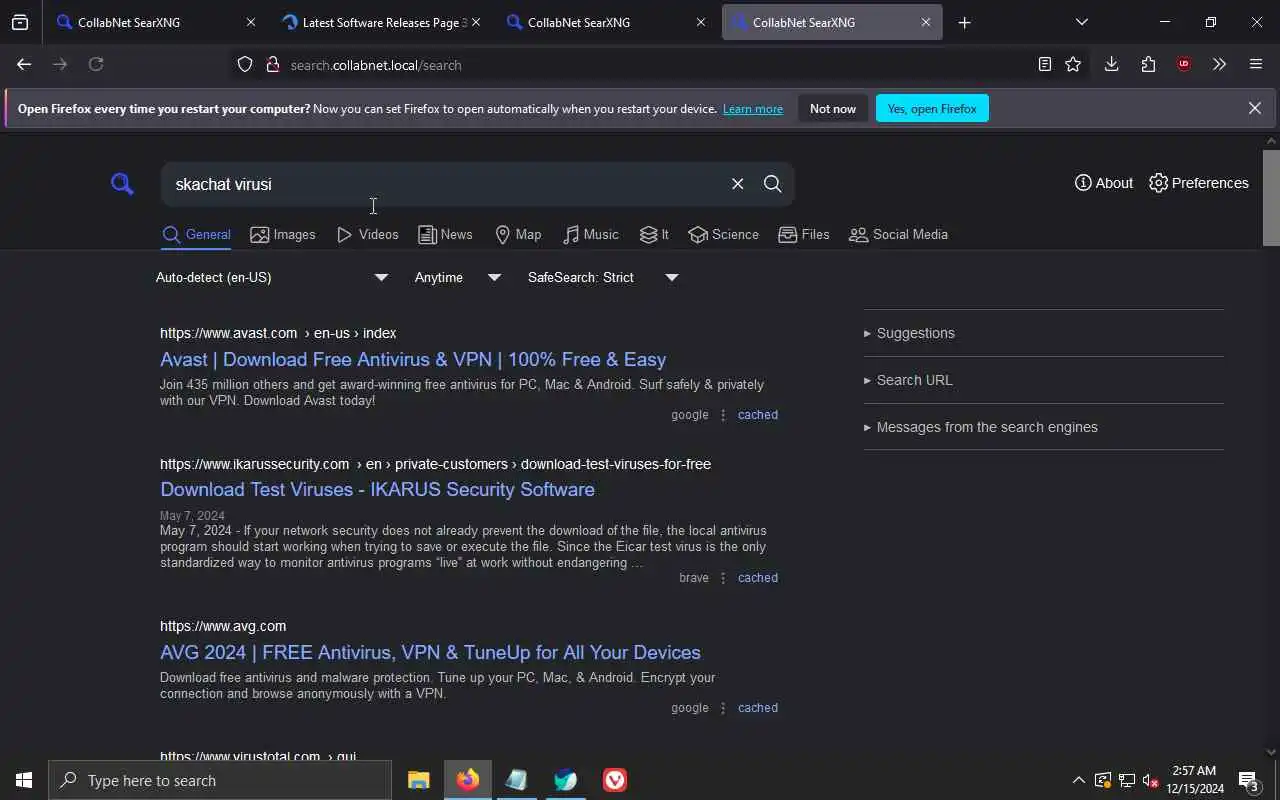
Task: Open the Extensions puzzle icon
Action: click(x=1148, y=64)
